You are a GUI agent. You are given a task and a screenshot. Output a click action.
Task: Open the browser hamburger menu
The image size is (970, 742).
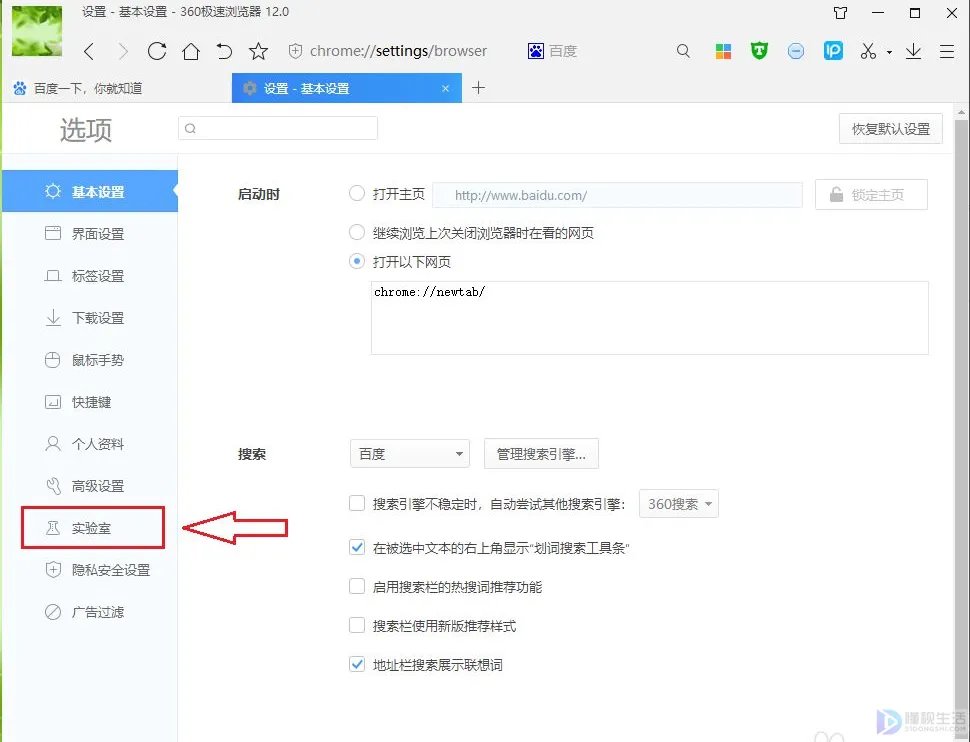click(x=946, y=51)
